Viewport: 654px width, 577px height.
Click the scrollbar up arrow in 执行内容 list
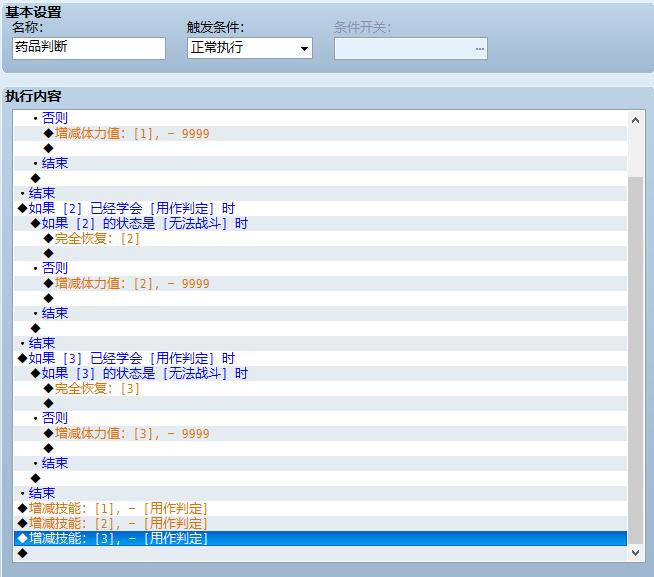coord(636,121)
